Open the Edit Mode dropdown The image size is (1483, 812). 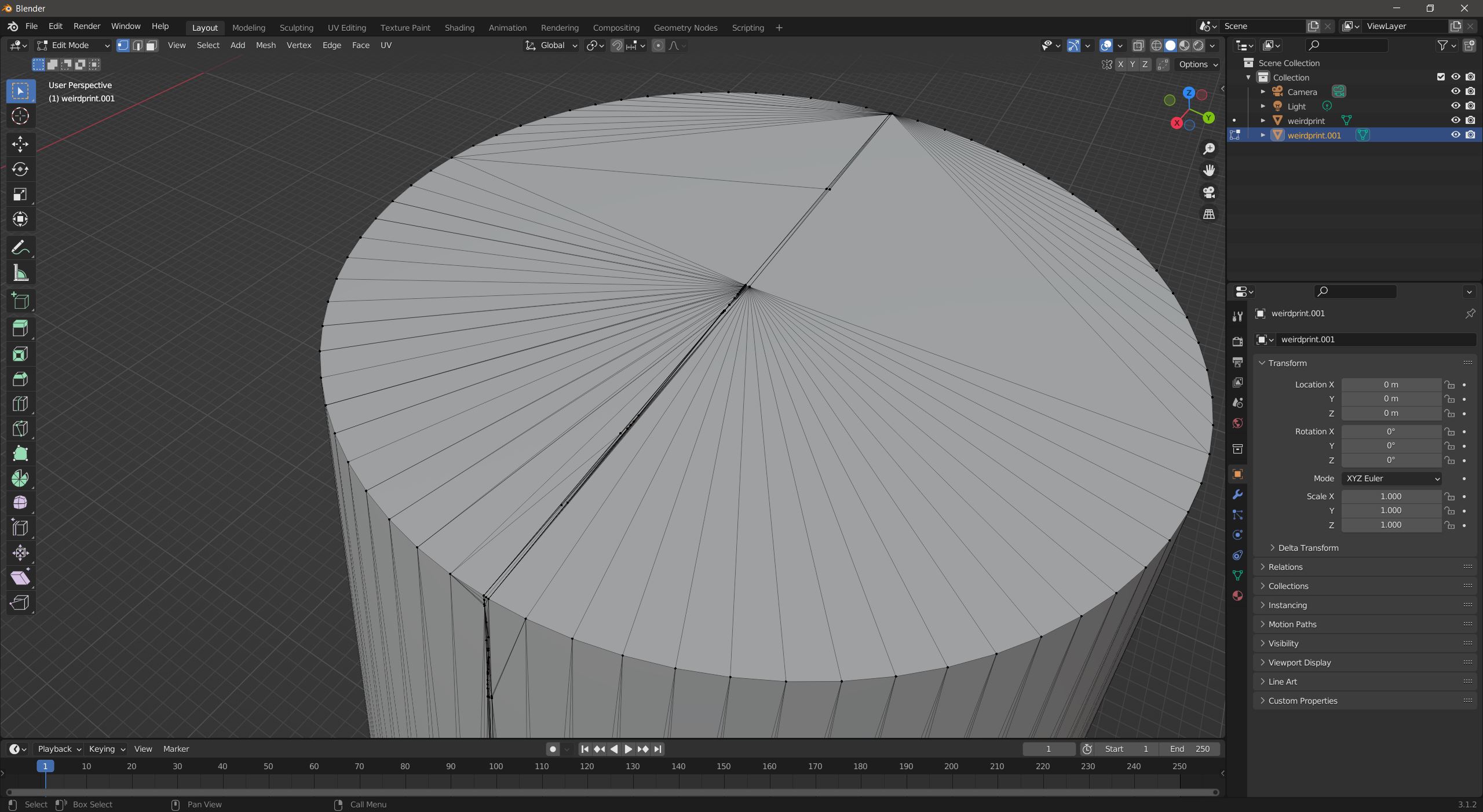73,45
